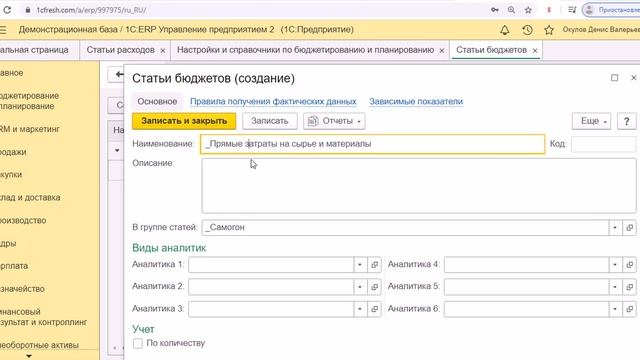Image resolution: width=640 pixels, height=360 pixels.
Task: Click into the Описание text area
Action: pos(419,186)
